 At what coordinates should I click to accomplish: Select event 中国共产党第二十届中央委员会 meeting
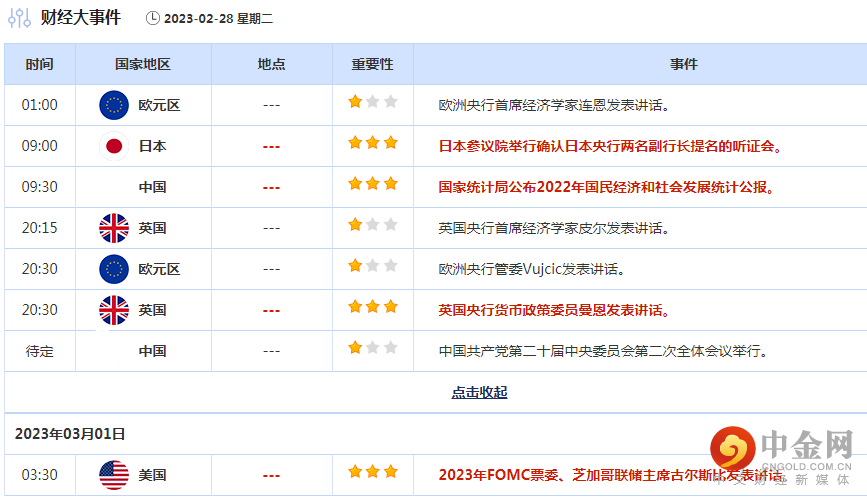[603, 351]
